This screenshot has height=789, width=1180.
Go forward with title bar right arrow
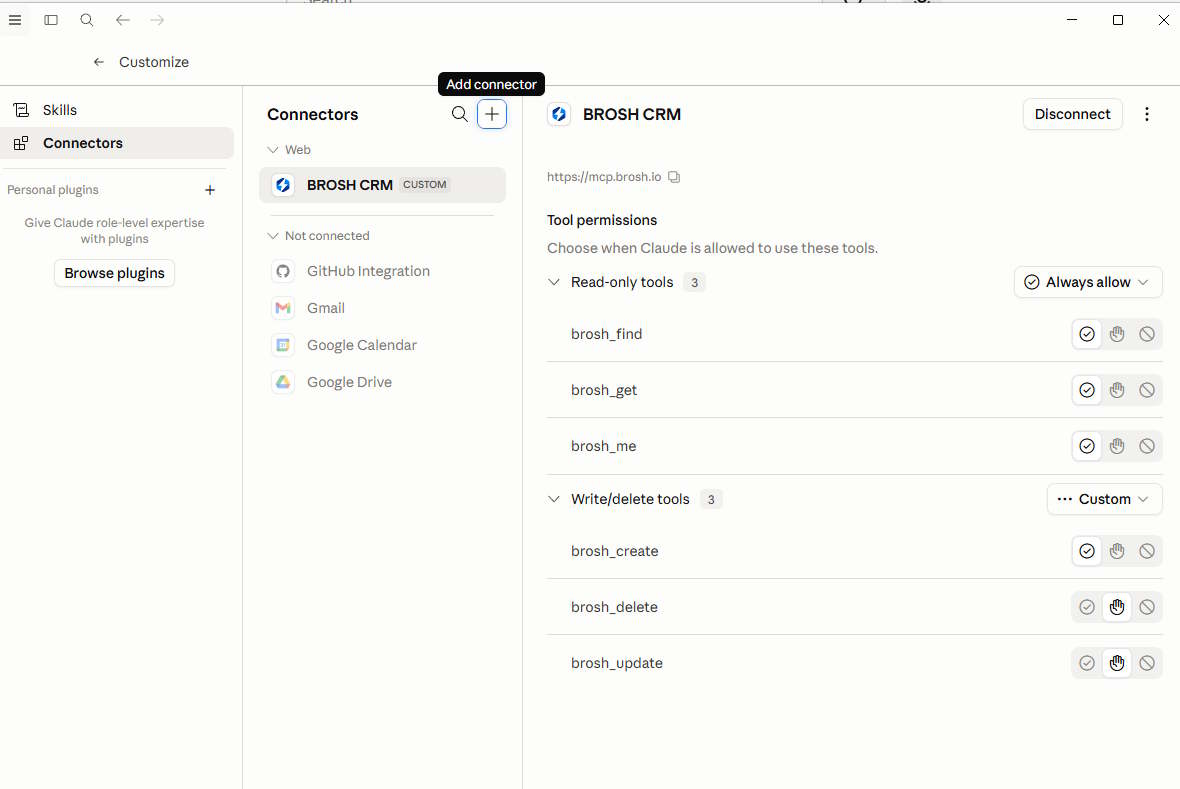pos(157,20)
